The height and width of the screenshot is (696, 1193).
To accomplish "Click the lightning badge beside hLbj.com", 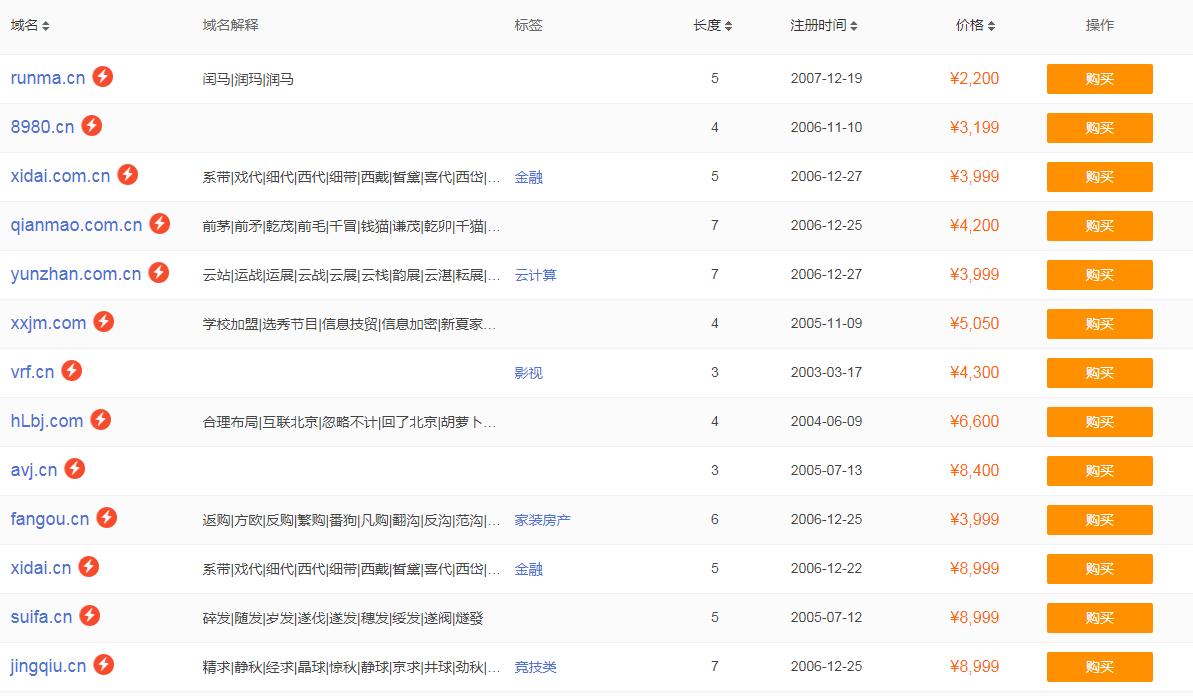I will point(100,419).
